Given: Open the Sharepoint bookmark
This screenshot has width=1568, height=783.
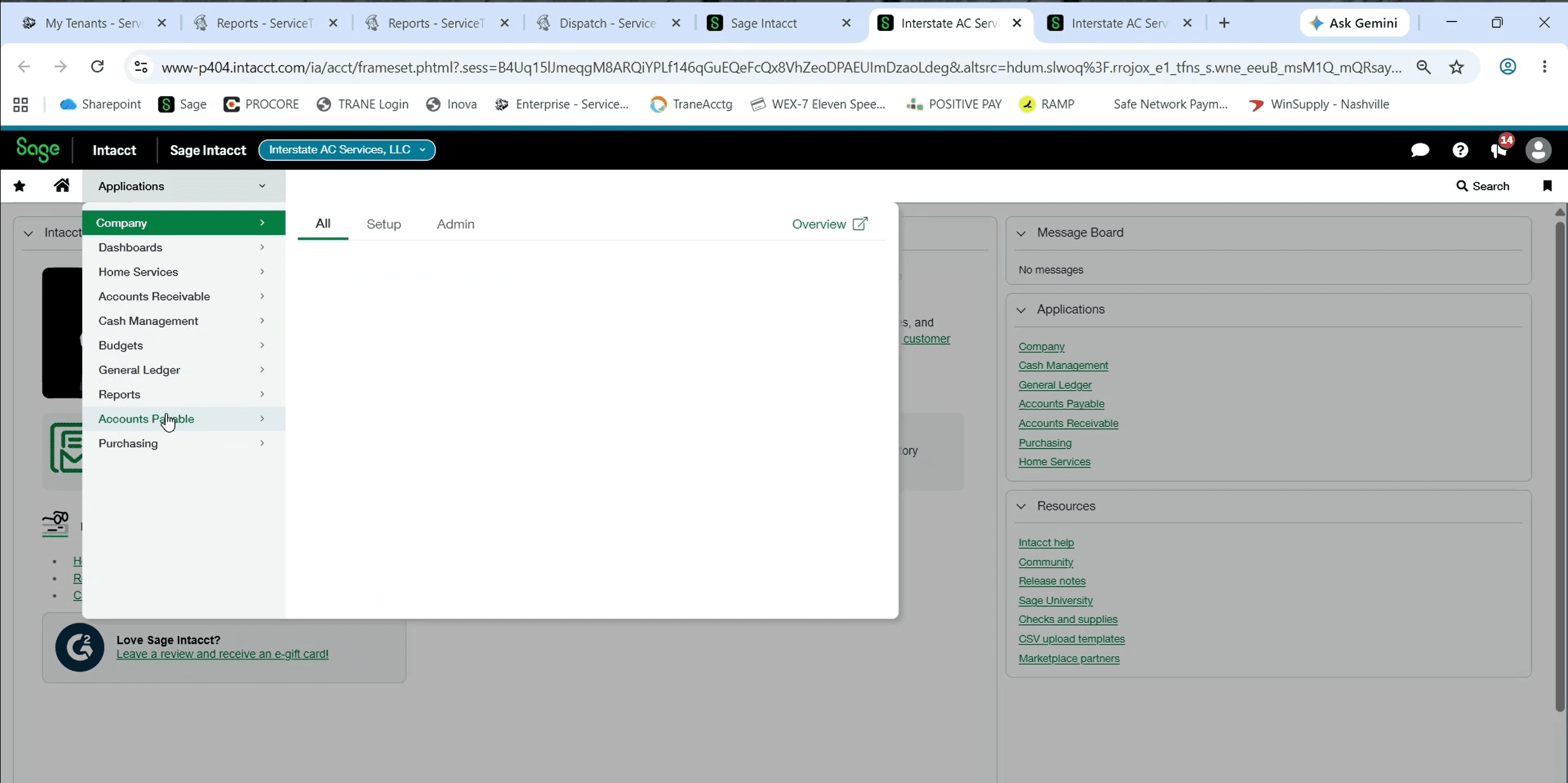Looking at the screenshot, I should tap(101, 105).
